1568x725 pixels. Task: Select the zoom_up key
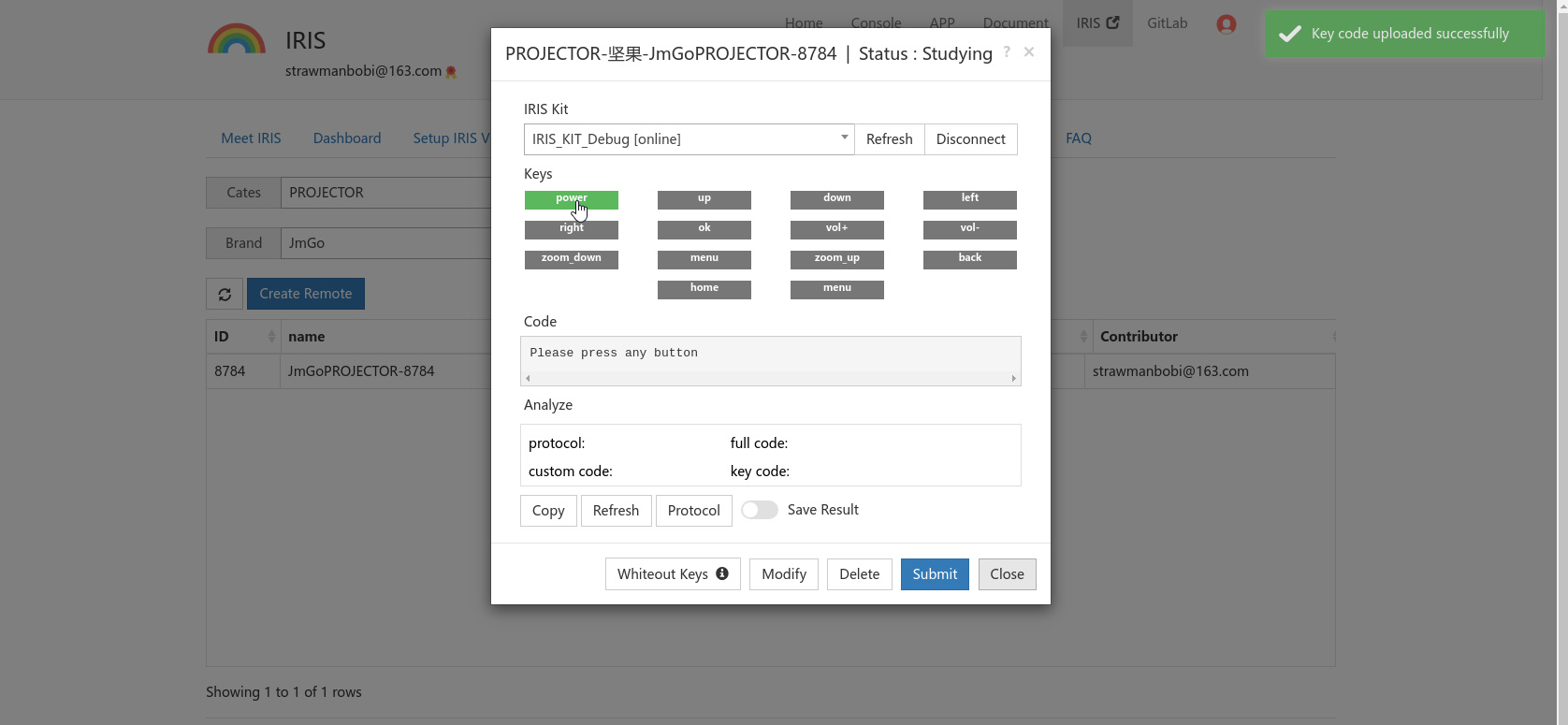tap(836, 259)
